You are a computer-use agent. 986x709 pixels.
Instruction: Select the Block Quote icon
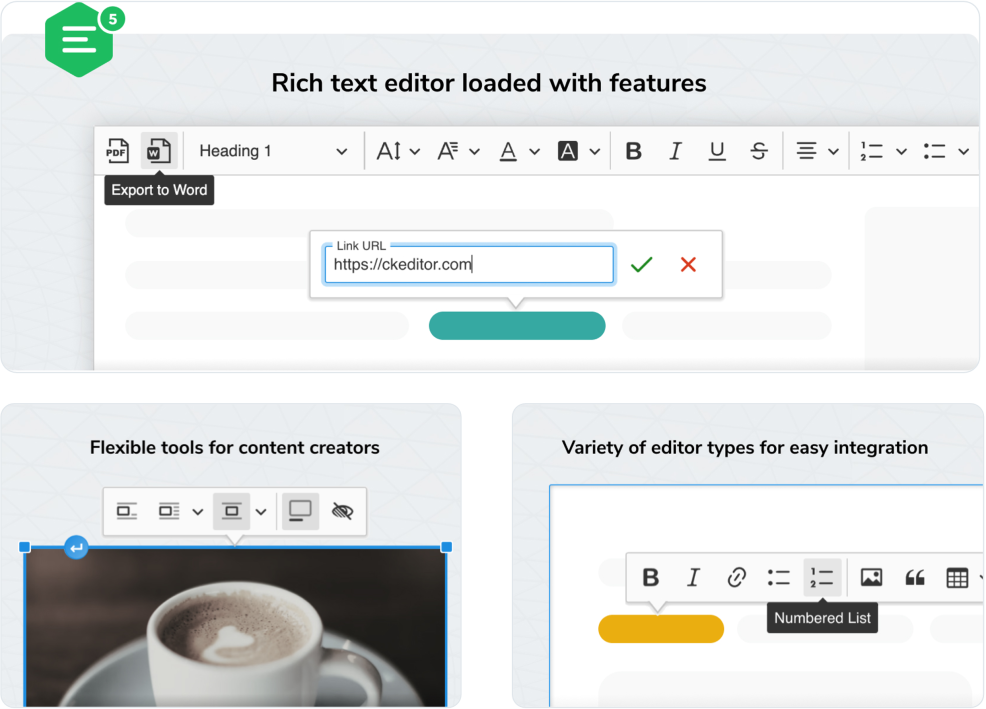click(914, 577)
